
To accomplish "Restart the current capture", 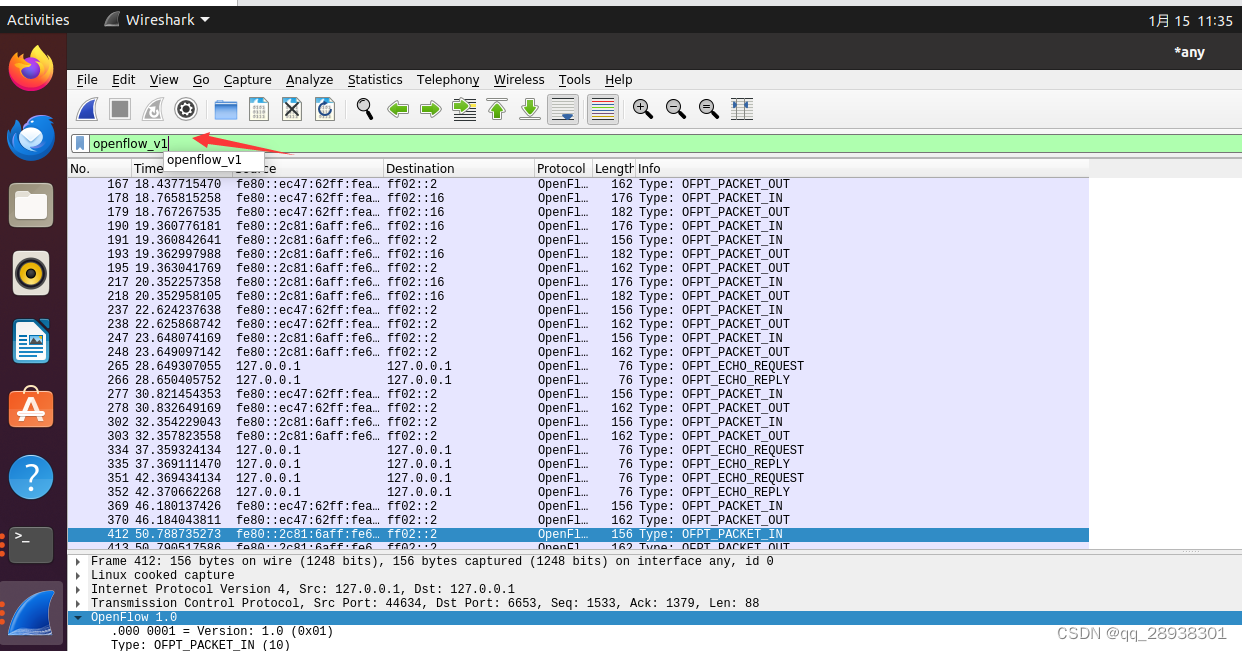I will (153, 109).
